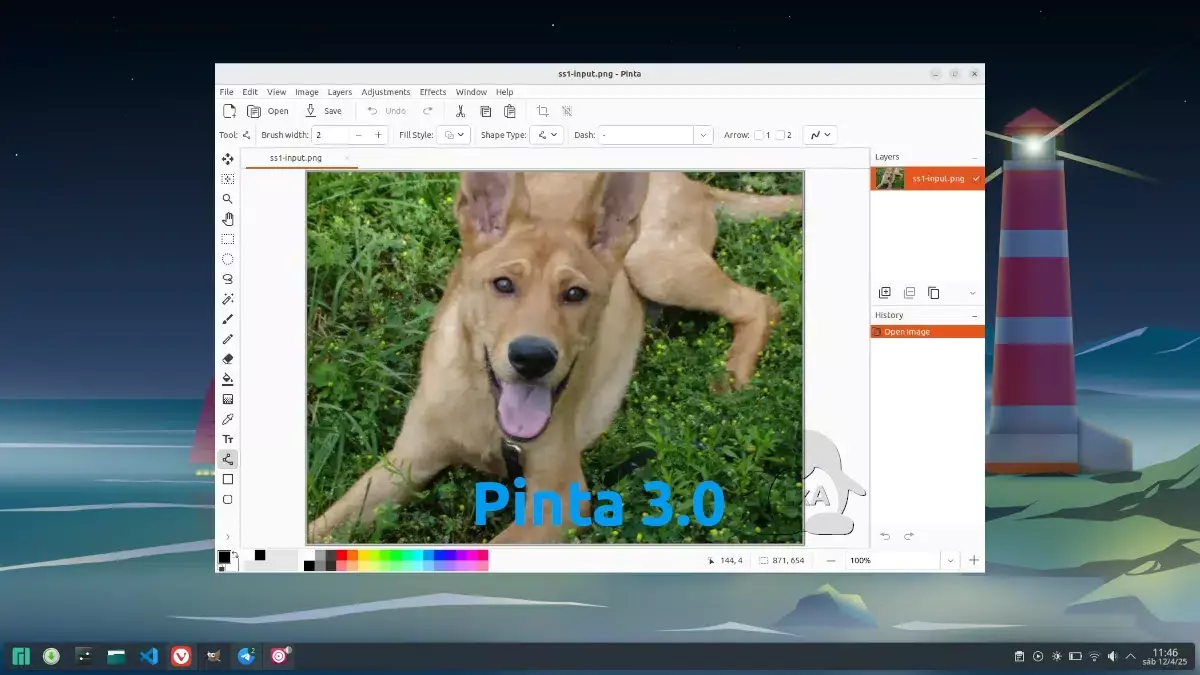The width and height of the screenshot is (1200, 675).
Task: Open the File menu
Action: point(227,92)
